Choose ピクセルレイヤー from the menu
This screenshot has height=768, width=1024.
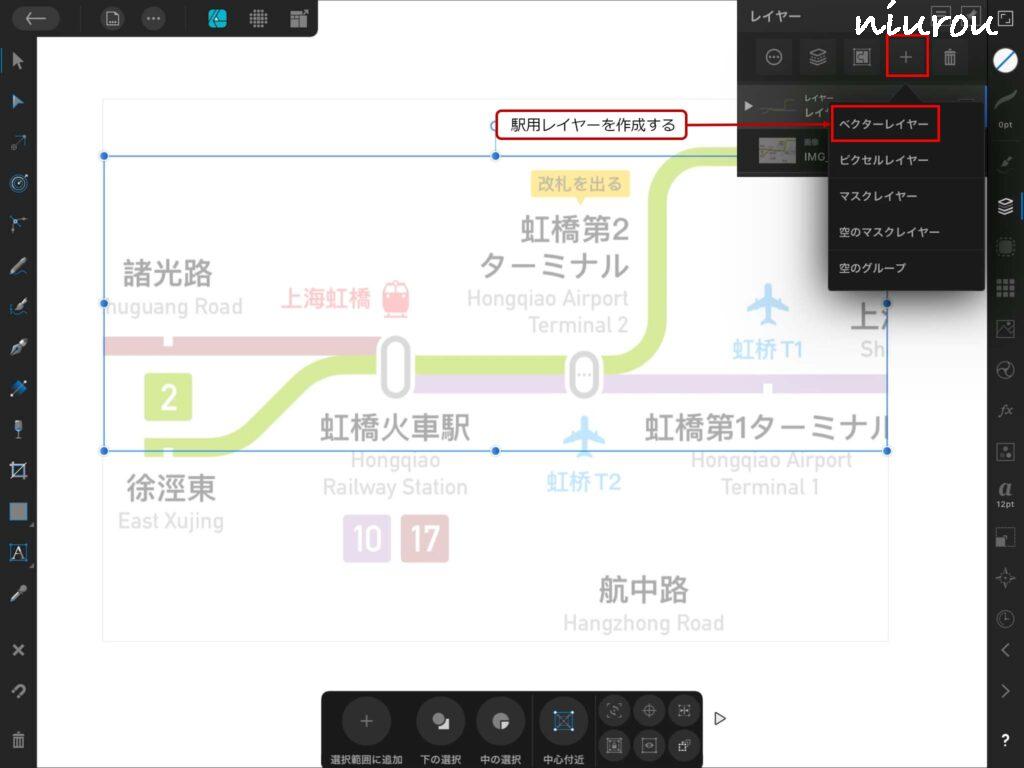[884, 160]
